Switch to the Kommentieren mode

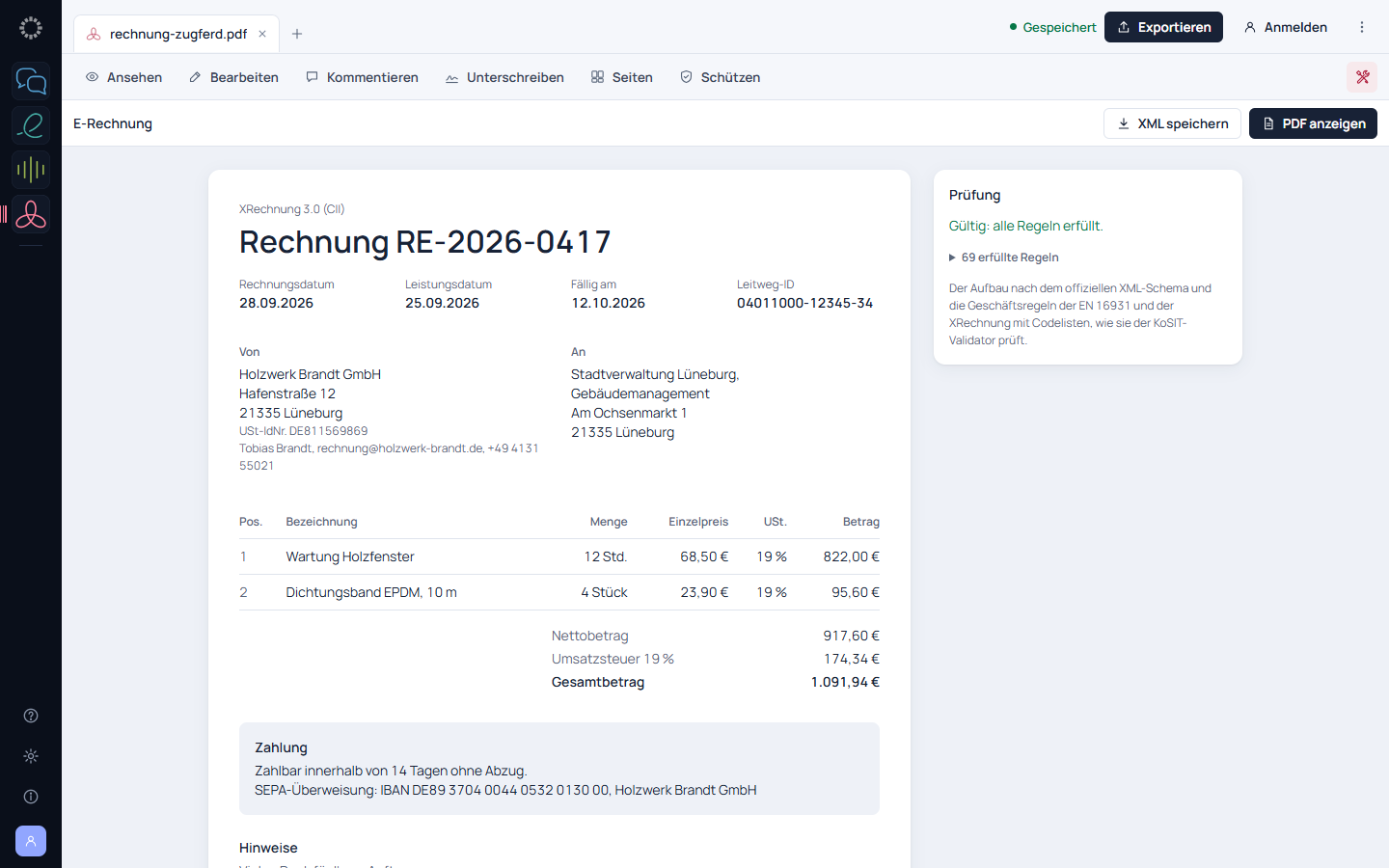coord(362,77)
